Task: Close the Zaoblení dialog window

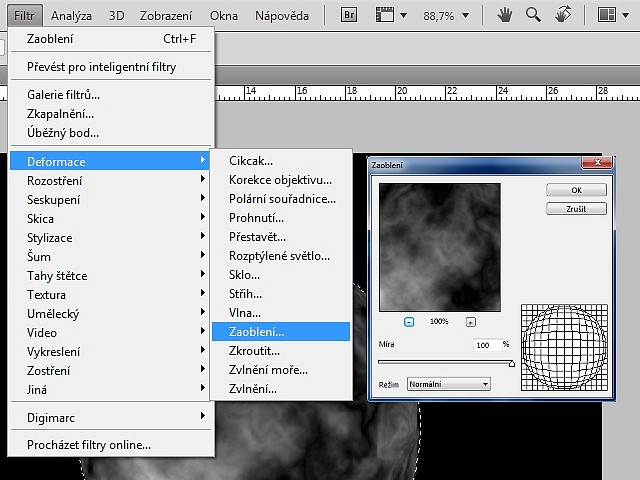Action: [597, 162]
